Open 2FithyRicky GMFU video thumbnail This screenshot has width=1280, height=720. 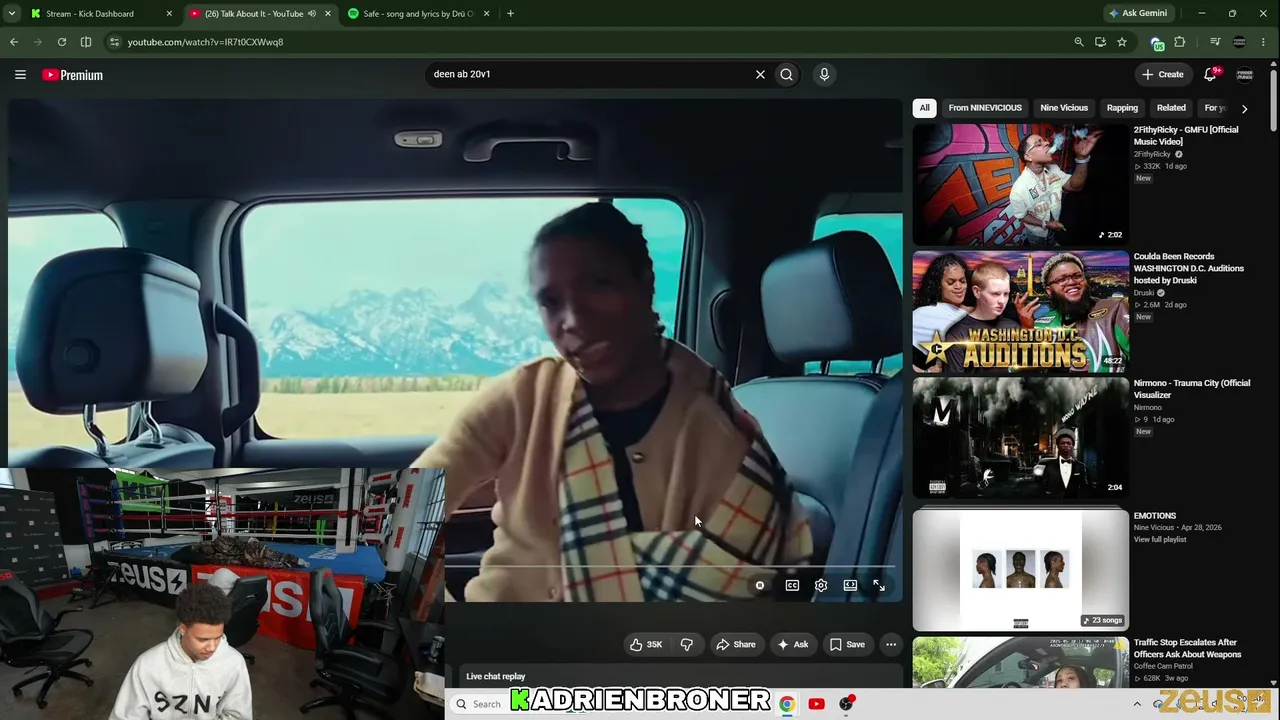click(x=1020, y=185)
